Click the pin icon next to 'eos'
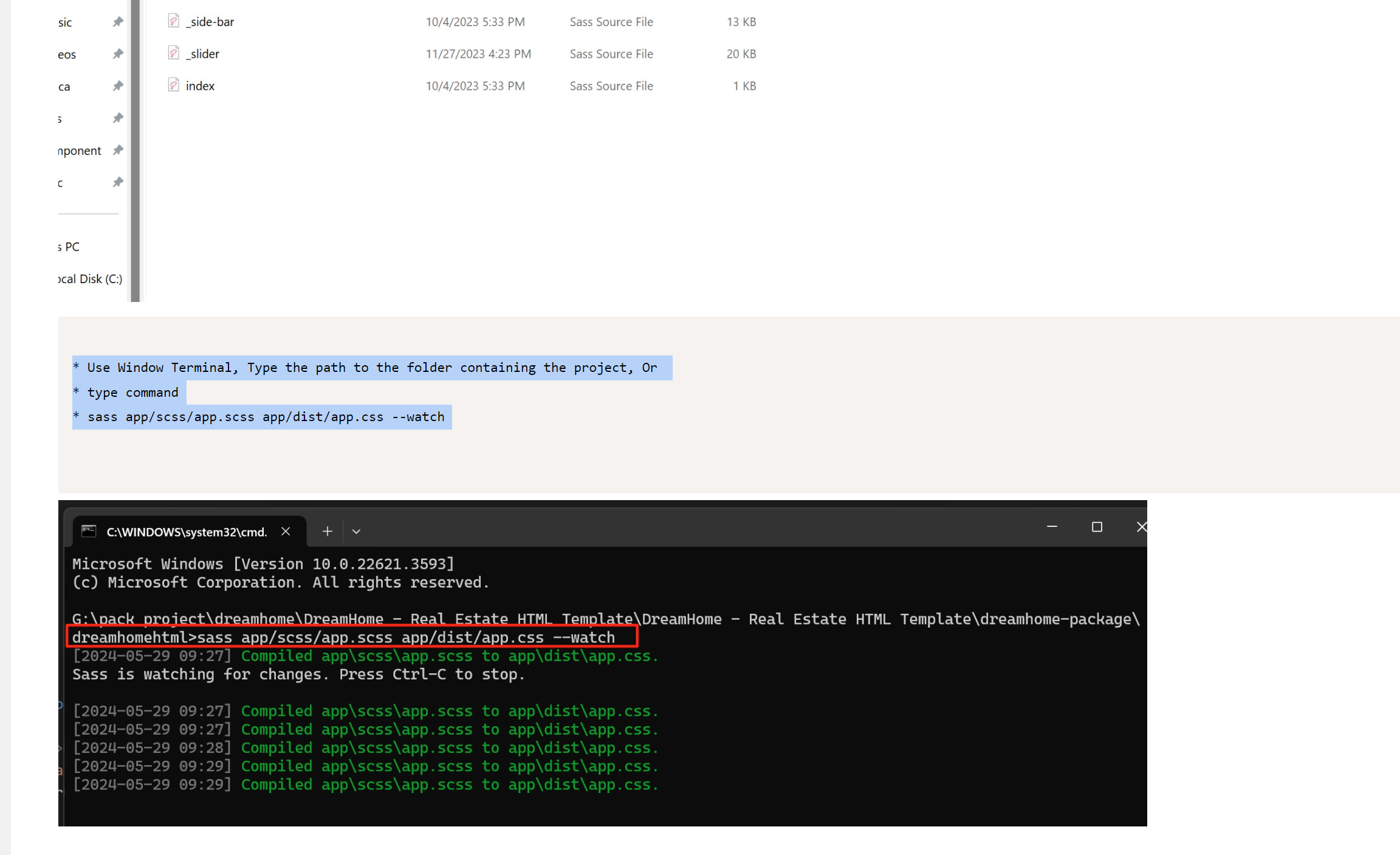Image resolution: width=1400 pixels, height=855 pixels. coord(118,54)
